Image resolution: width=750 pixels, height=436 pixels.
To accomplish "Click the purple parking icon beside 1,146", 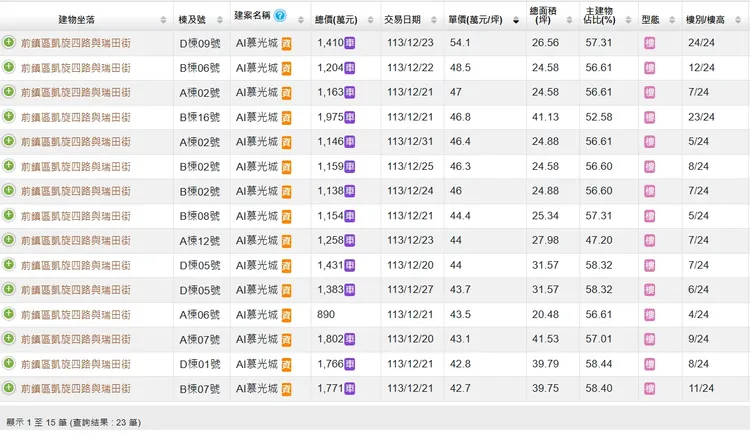I will (350, 142).
